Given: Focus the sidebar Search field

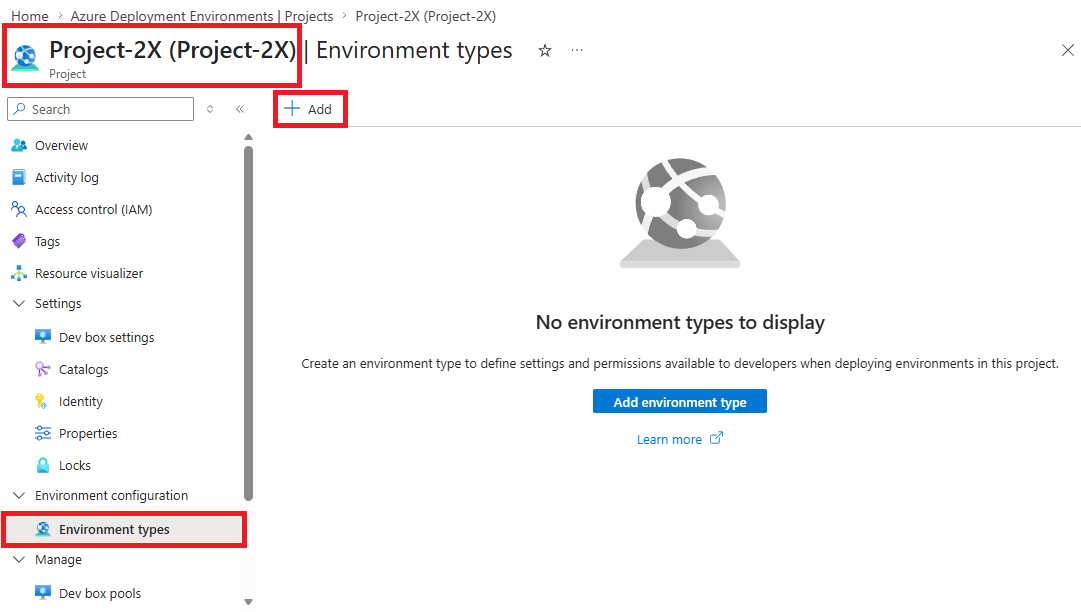Looking at the screenshot, I should [101, 109].
